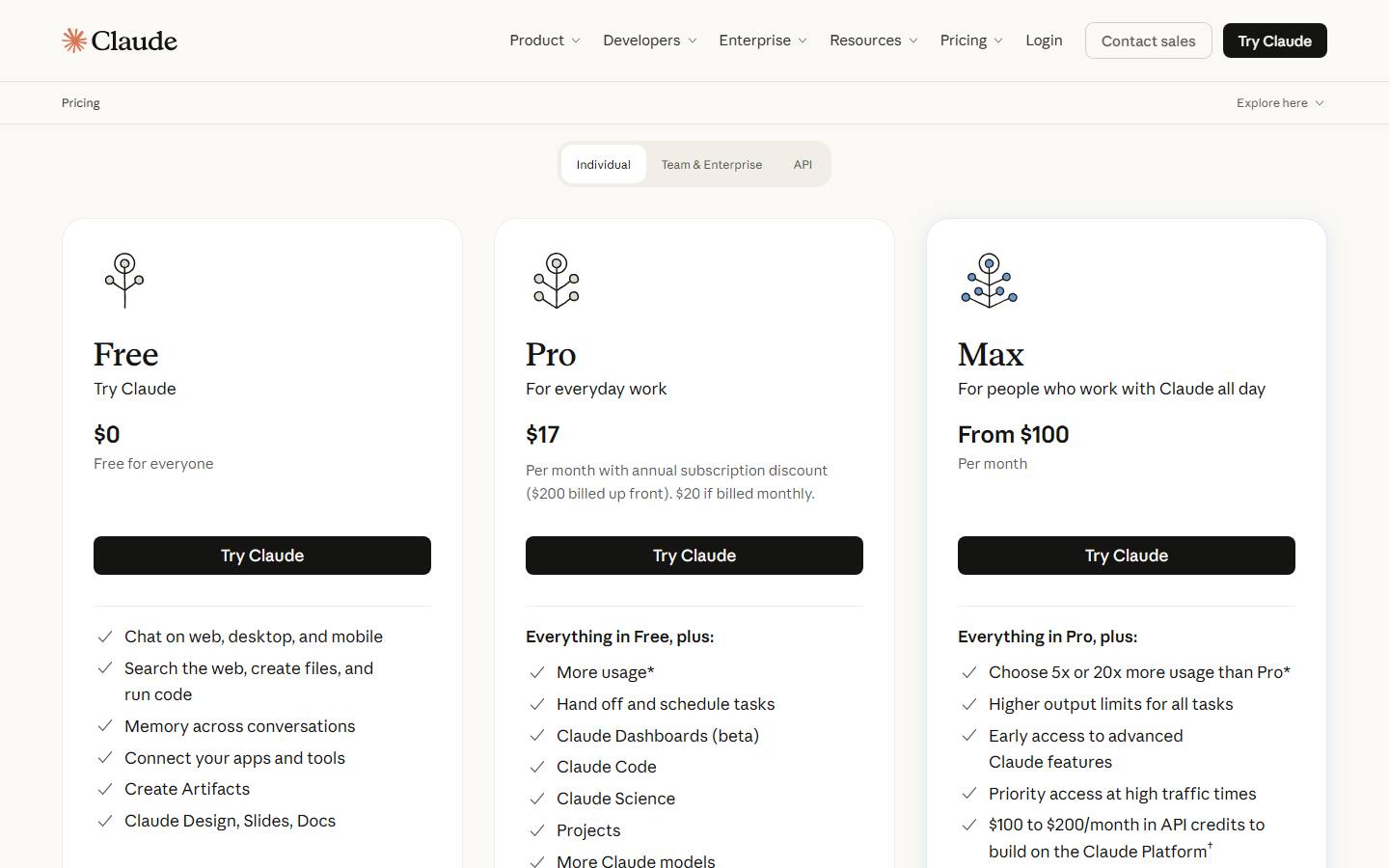Click checkmark beside Hand off and schedule tasks

(x=537, y=704)
